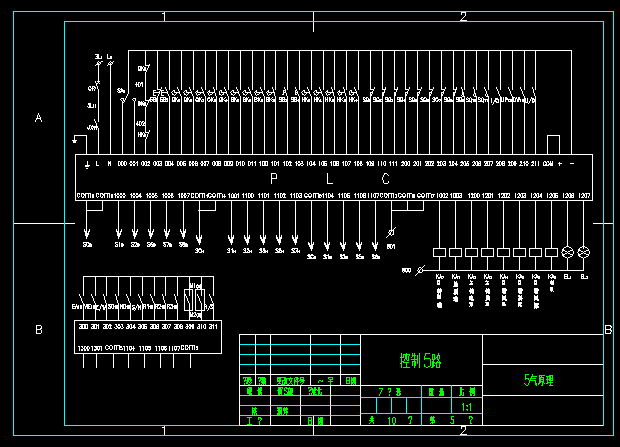Click expansion module terminal 301
The width and height of the screenshot is (620, 447).
coord(95,327)
